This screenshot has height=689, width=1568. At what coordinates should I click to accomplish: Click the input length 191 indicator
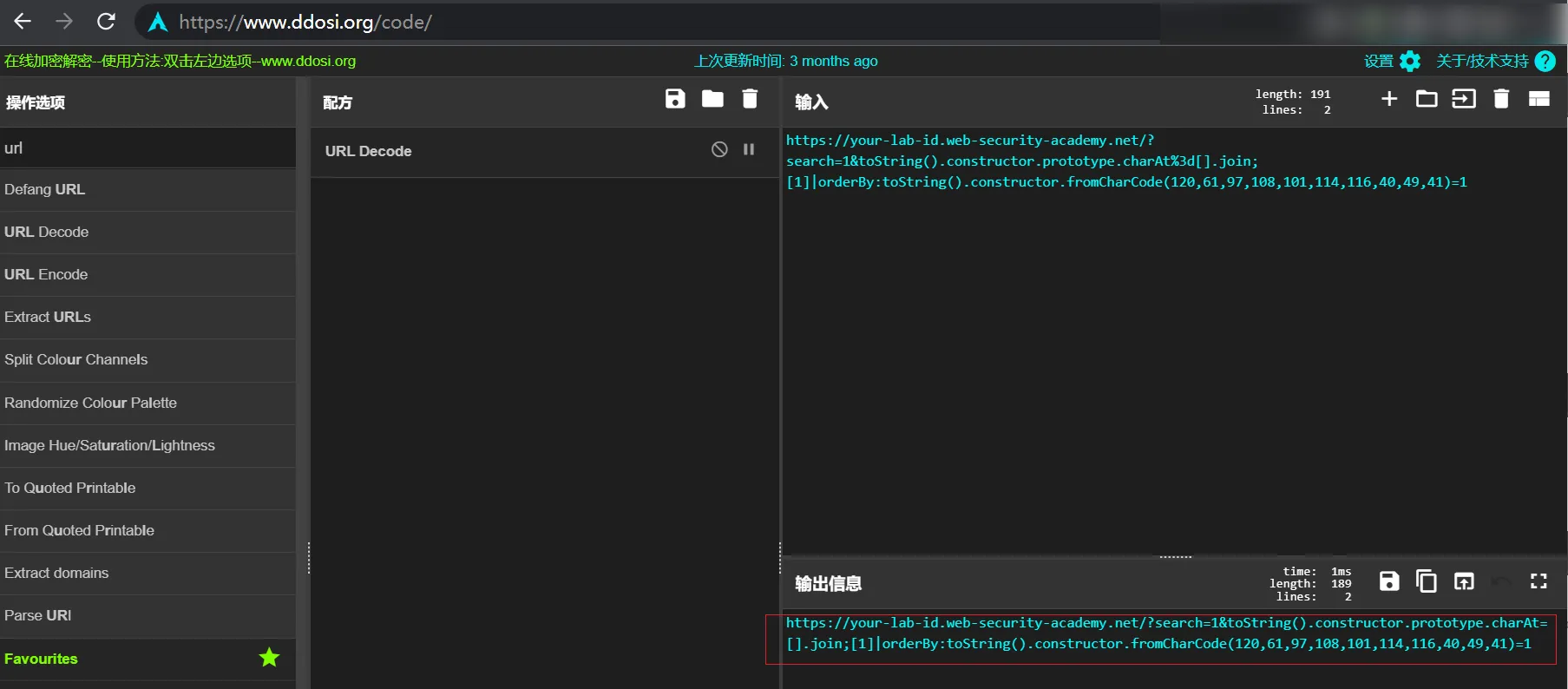[1293, 94]
